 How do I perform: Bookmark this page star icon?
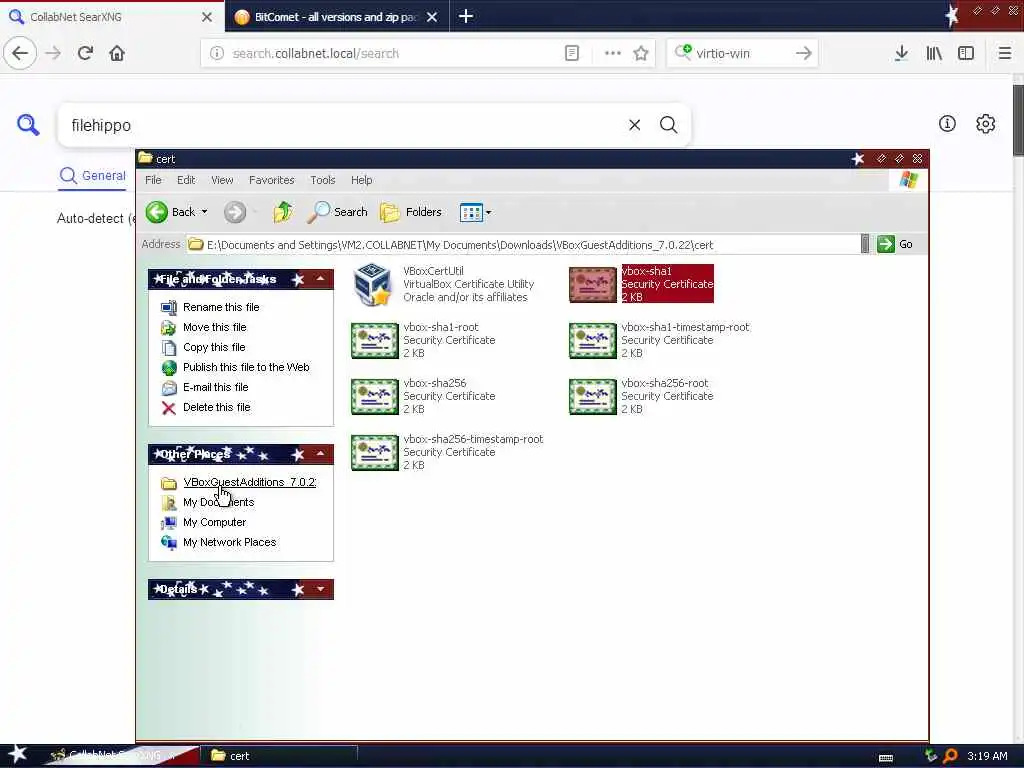[x=641, y=54]
